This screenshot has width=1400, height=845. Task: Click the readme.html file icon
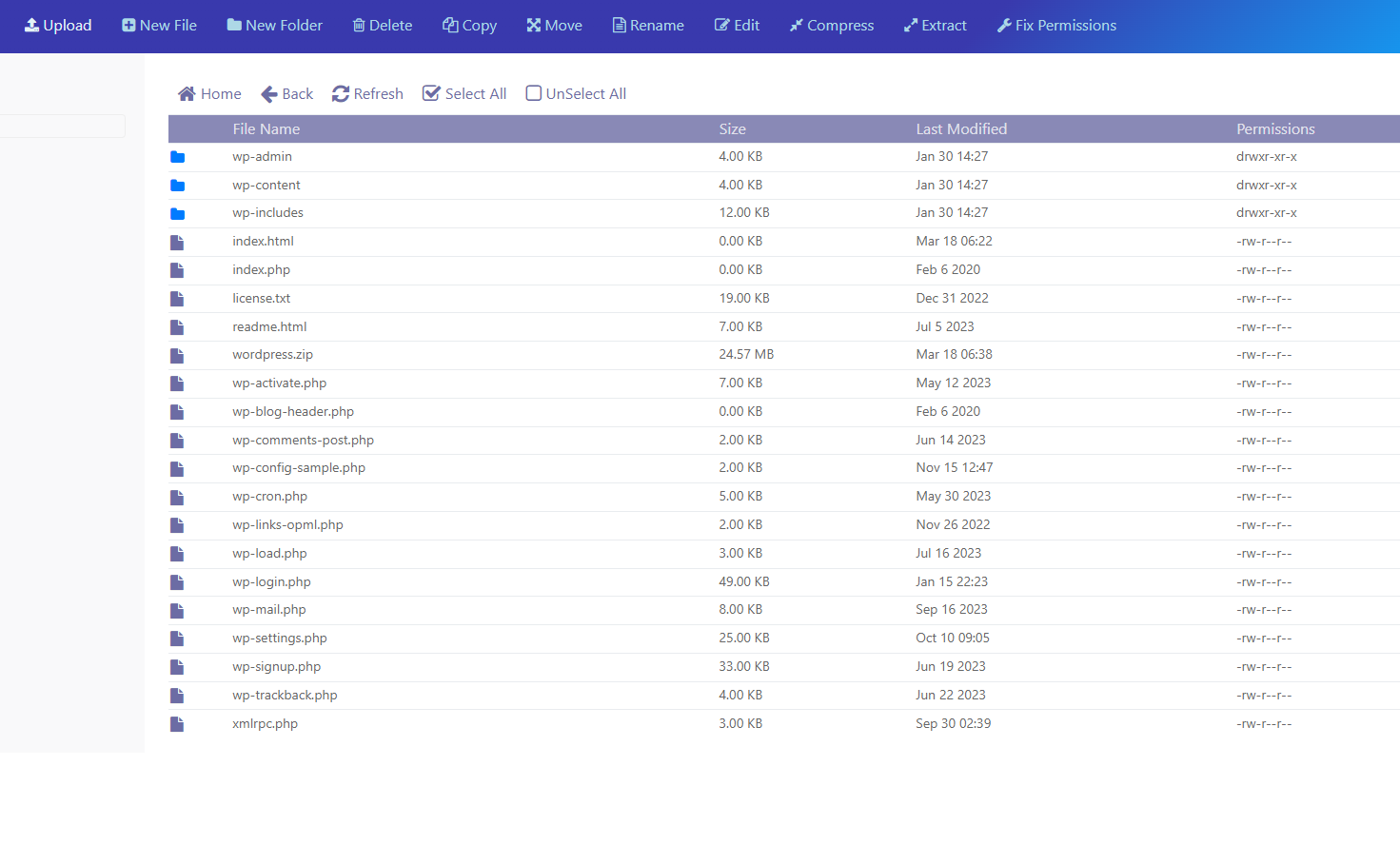(x=177, y=327)
